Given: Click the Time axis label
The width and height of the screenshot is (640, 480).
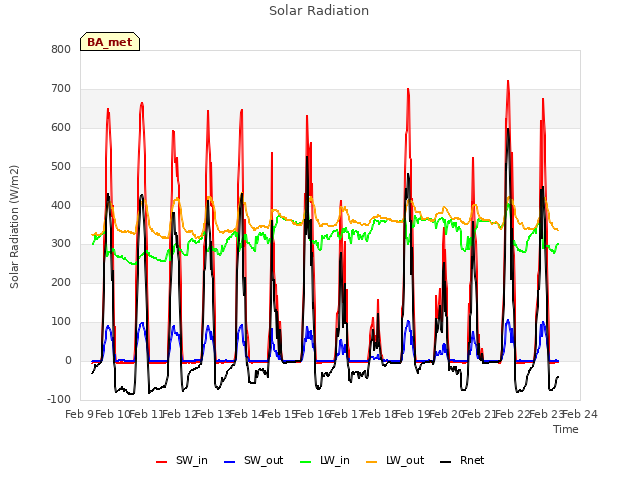Looking at the screenshot, I should point(566,429).
